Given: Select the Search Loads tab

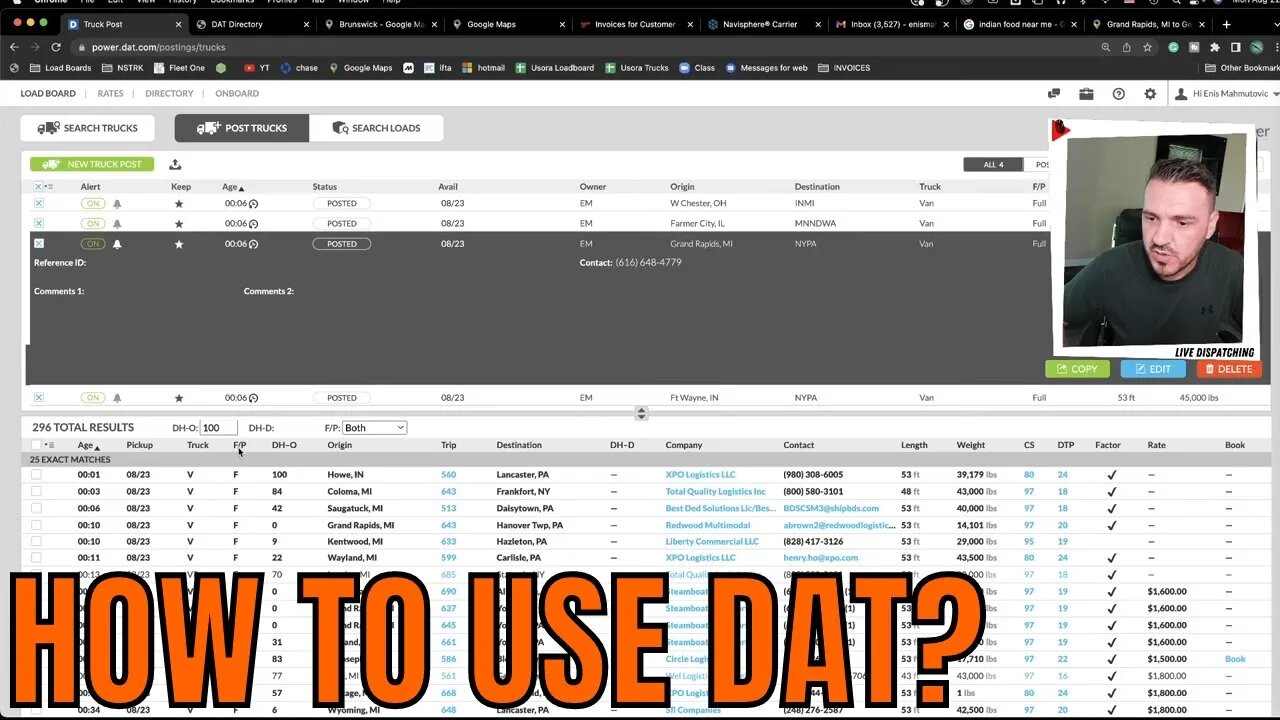Looking at the screenshot, I should (x=376, y=128).
